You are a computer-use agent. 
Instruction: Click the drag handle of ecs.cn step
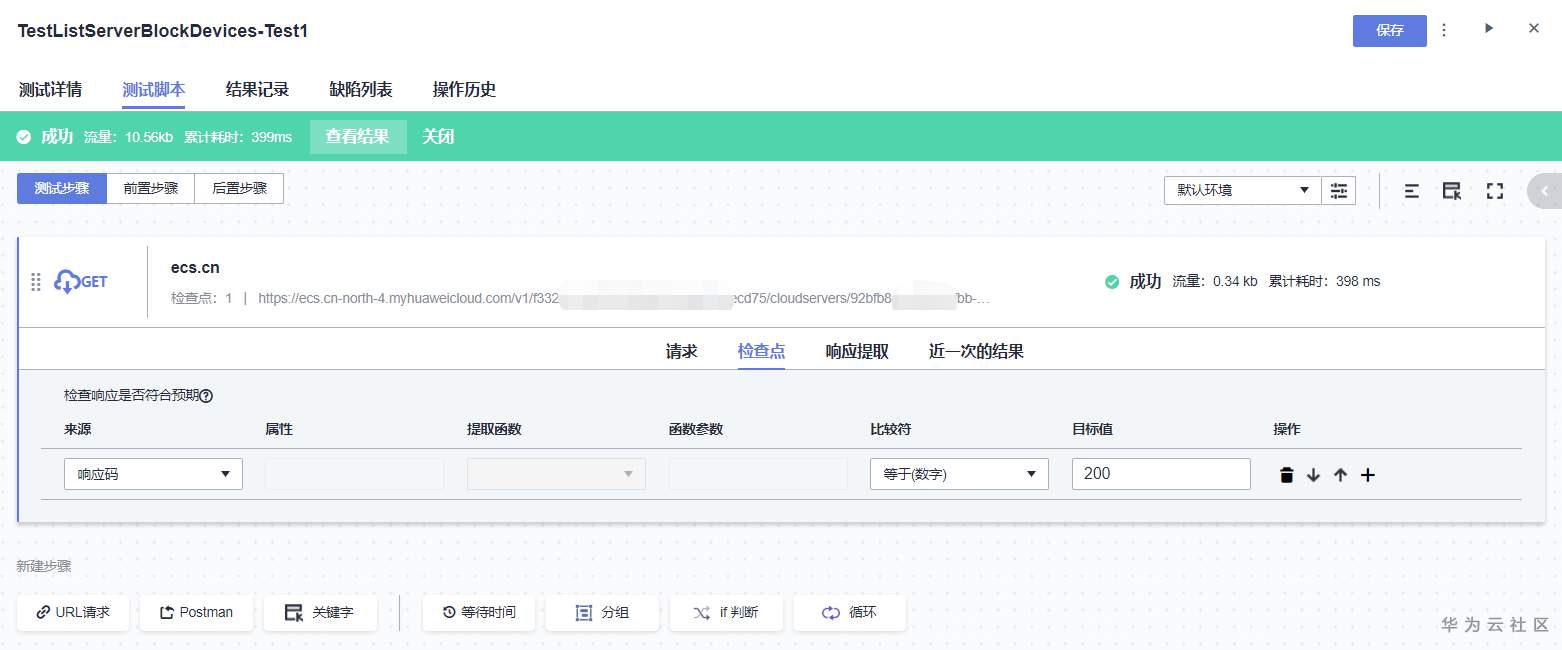pos(36,282)
